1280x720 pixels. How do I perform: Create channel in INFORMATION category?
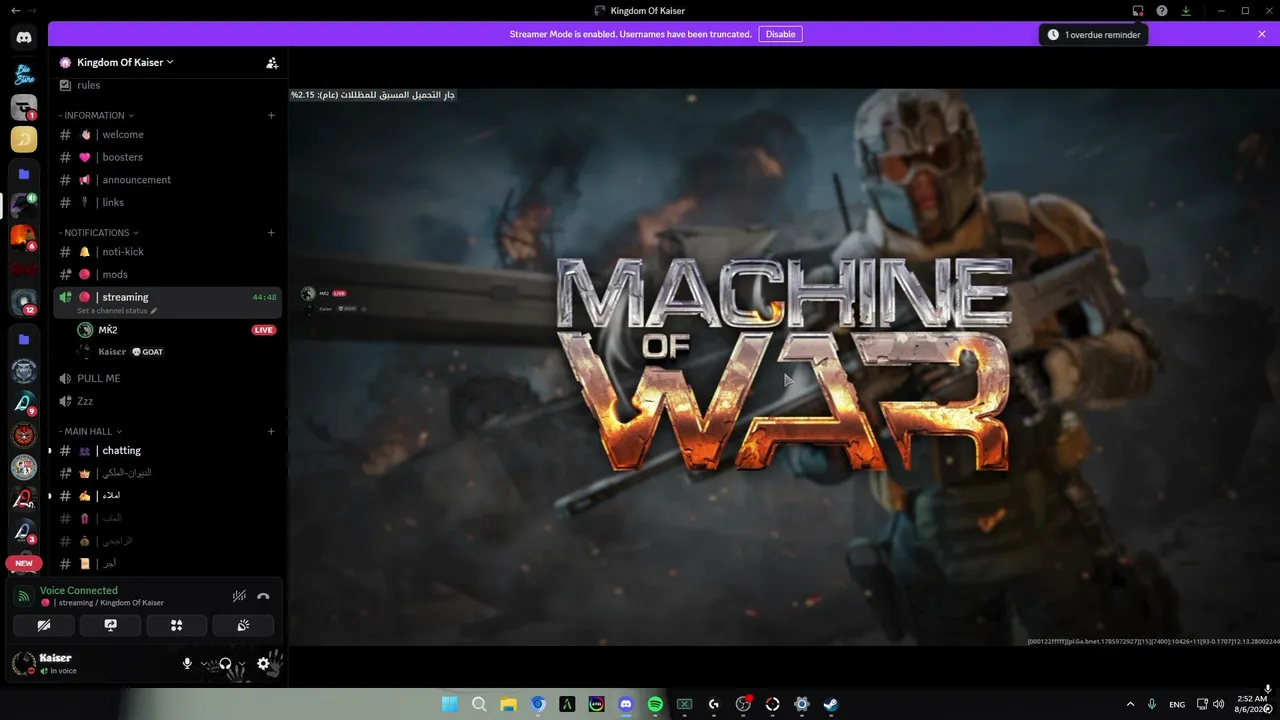(x=271, y=116)
